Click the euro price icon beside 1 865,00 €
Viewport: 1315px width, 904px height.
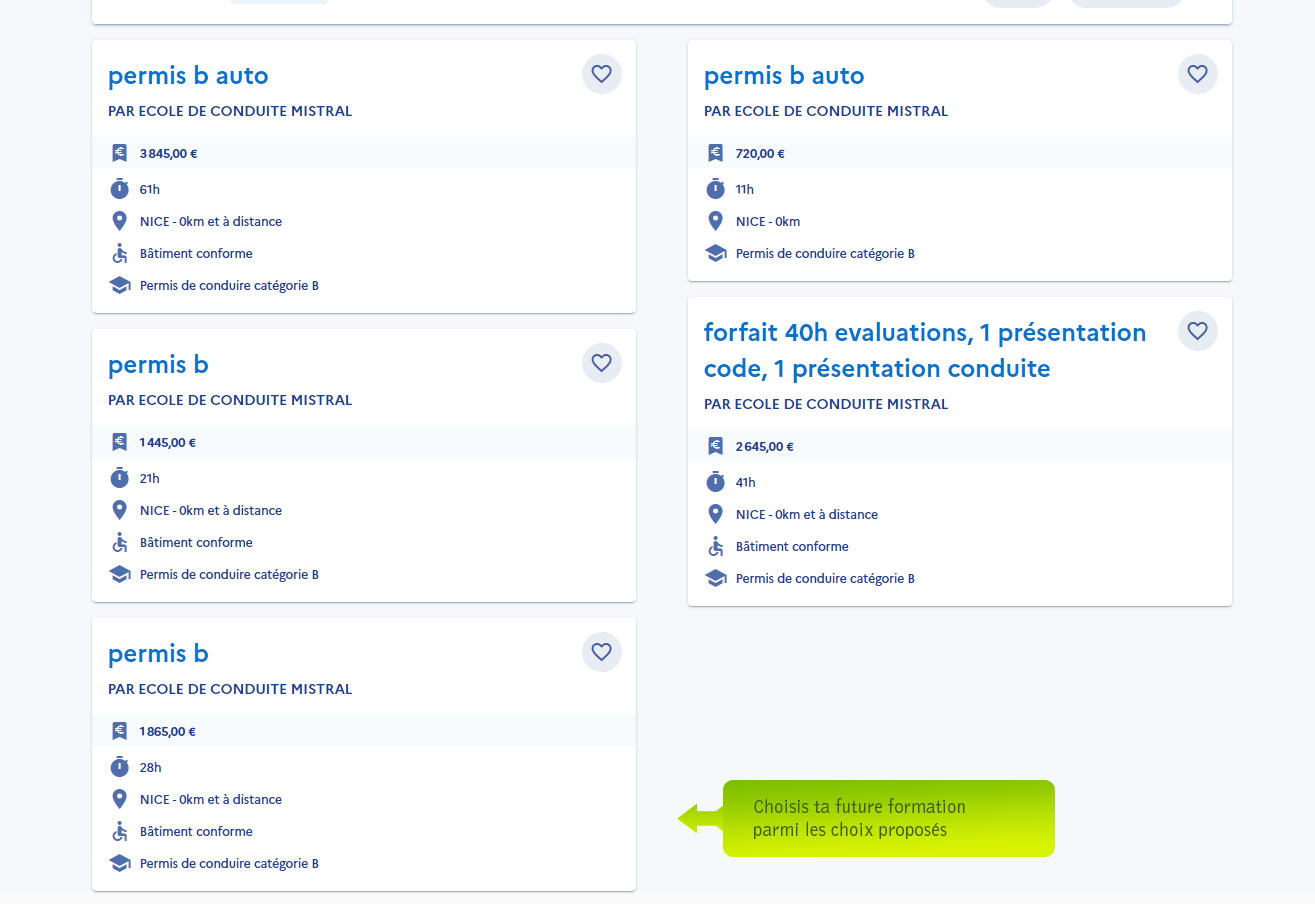coord(120,731)
